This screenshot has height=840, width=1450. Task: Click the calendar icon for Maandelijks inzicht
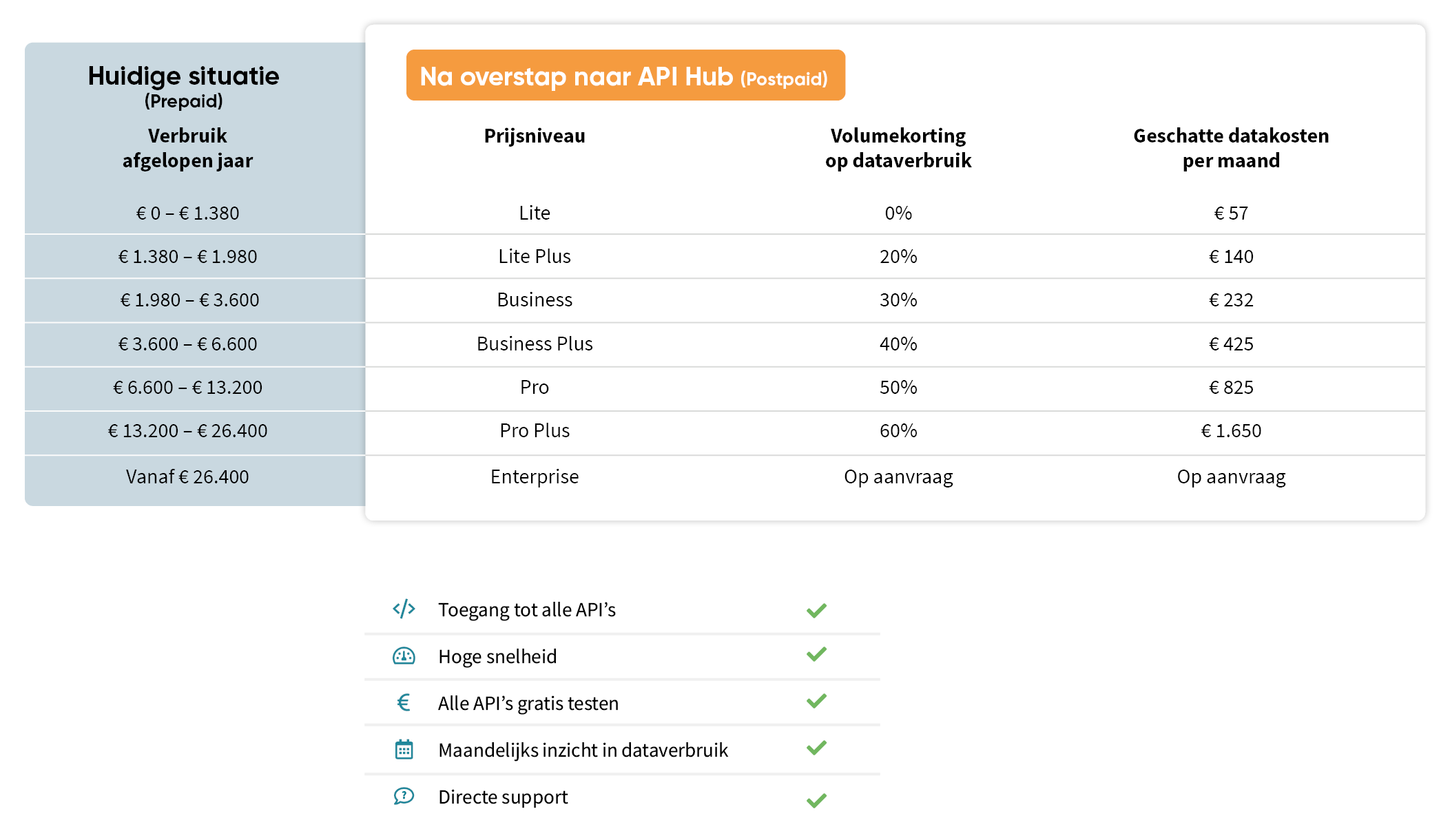(x=404, y=749)
